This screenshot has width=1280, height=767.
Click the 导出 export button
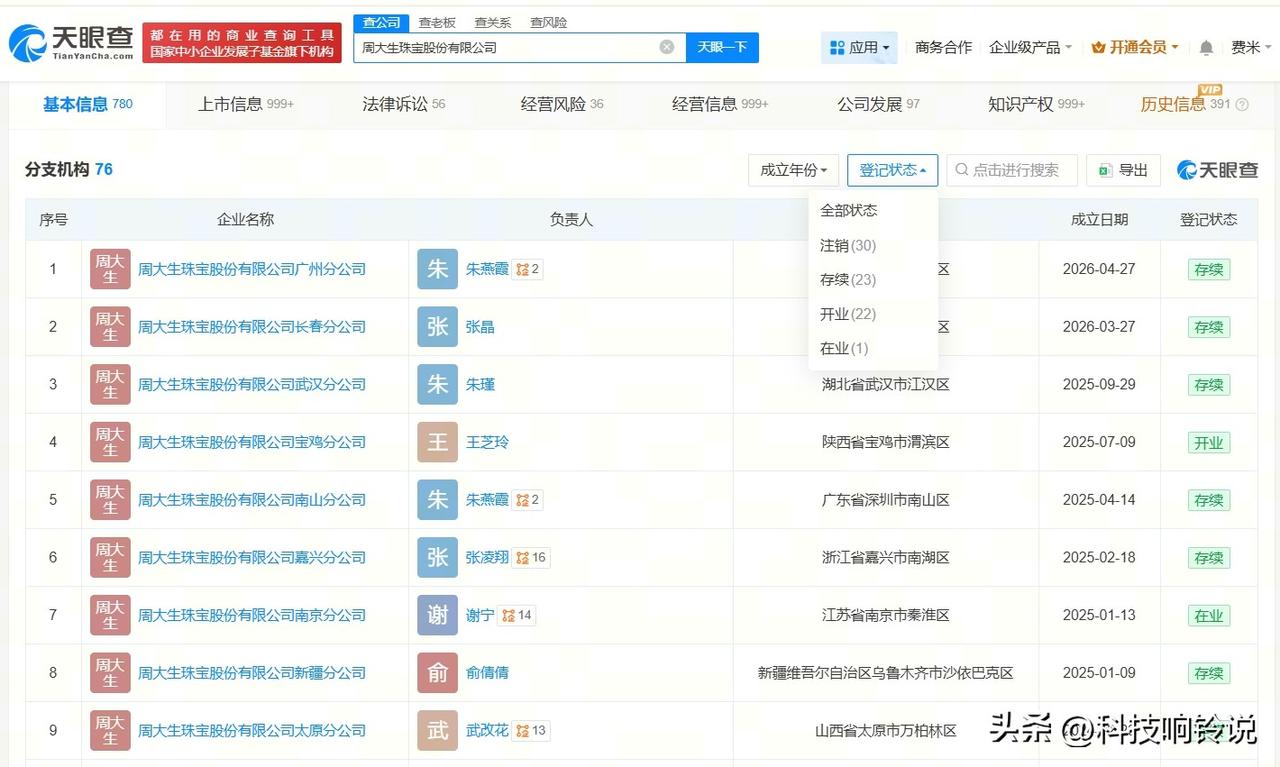(1123, 170)
